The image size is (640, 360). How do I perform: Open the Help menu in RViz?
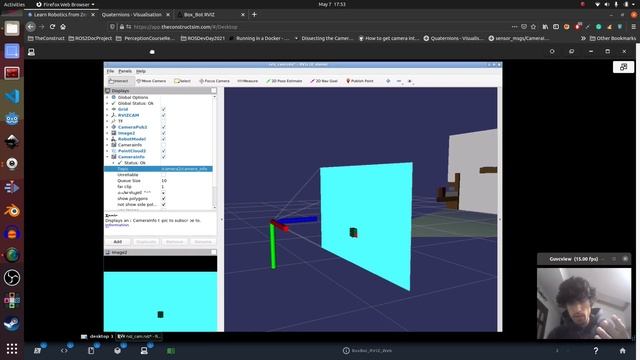141,71
